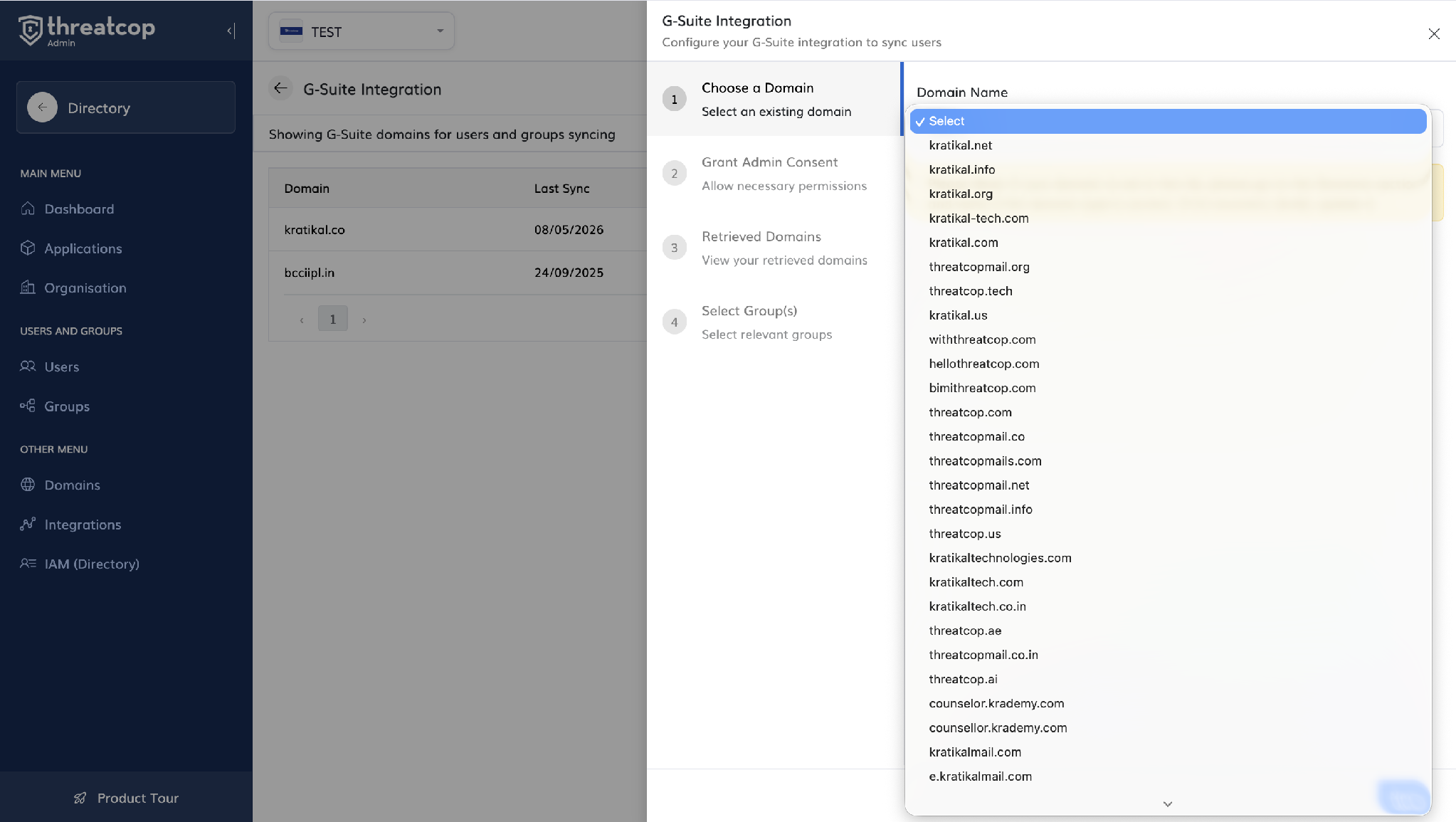Click the Product Tour rocket icon

pyautogui.click(x=80, y=798)
